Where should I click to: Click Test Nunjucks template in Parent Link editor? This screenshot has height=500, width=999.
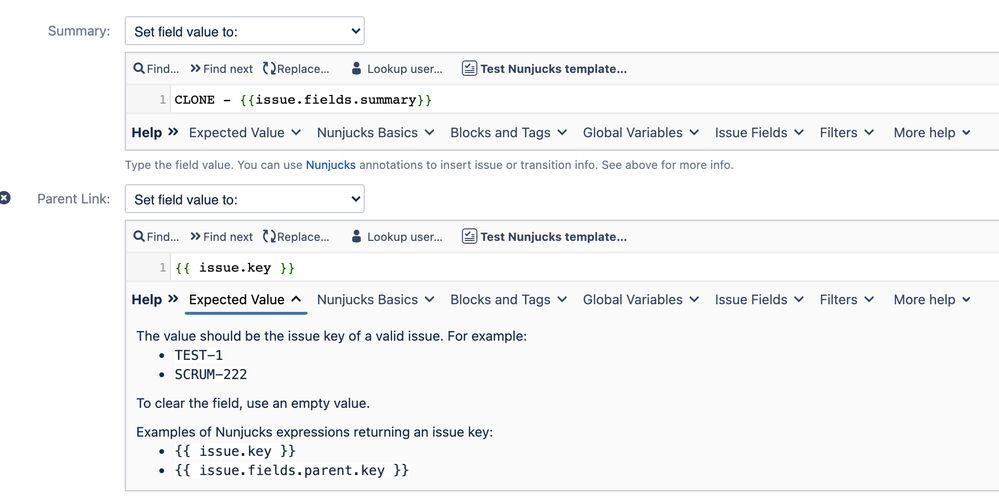pos(544,237)
